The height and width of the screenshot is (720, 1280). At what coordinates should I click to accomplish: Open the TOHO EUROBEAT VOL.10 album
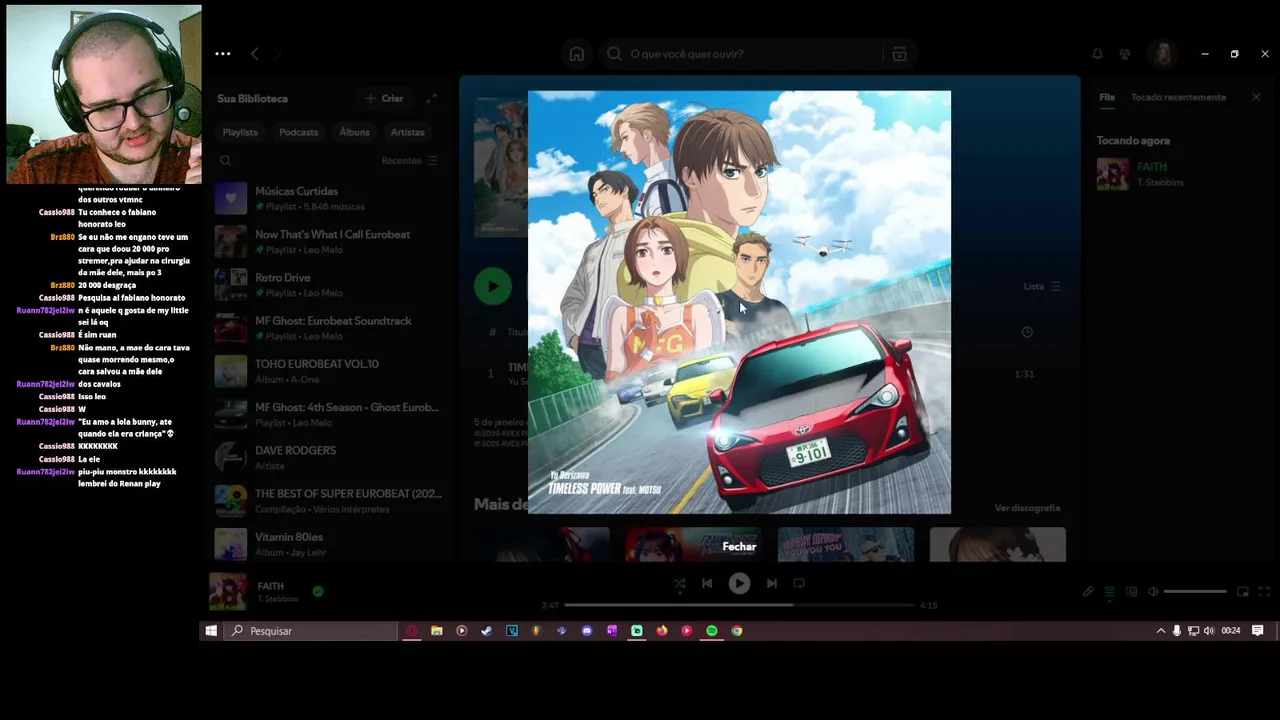pyautogui.click(x=327, y=371)
